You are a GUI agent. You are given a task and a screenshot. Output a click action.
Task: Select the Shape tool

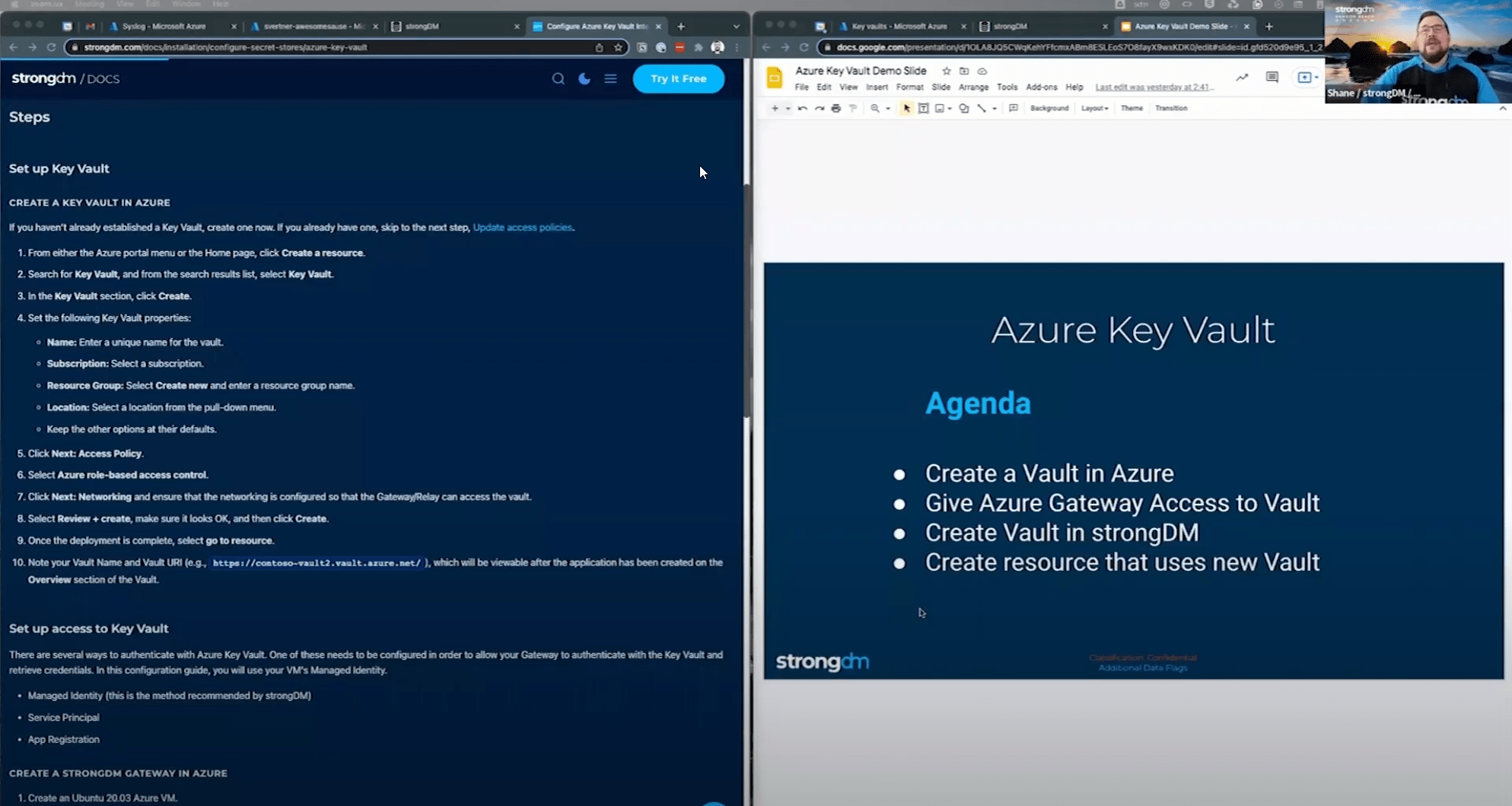[964, 108]
